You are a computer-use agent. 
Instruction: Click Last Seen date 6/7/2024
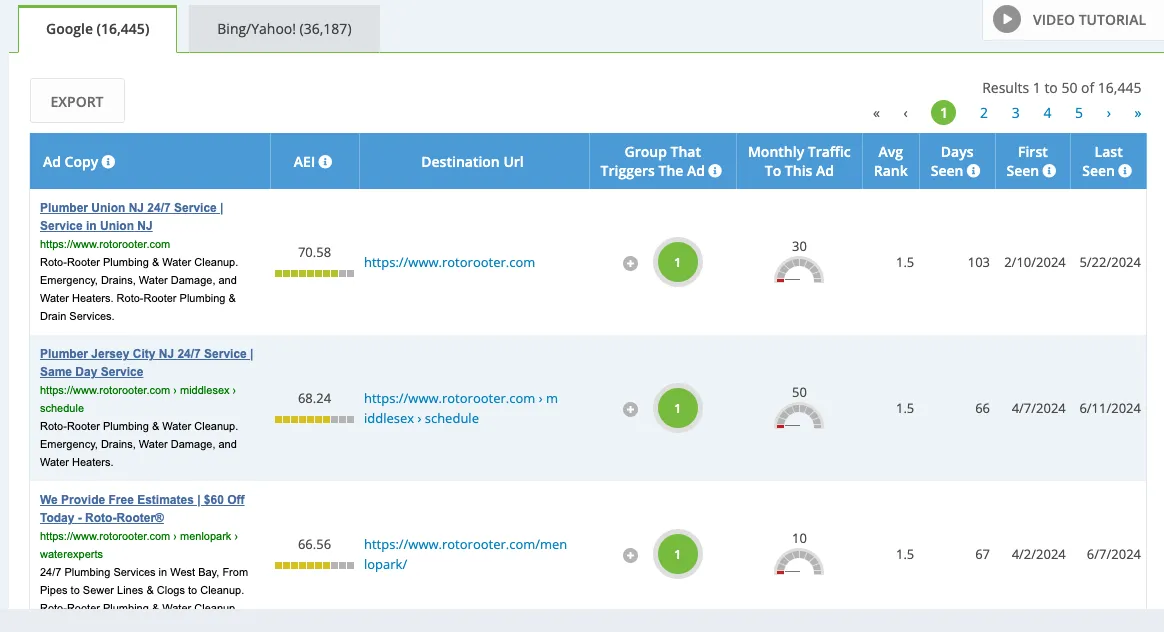(x=1114, y=554)
